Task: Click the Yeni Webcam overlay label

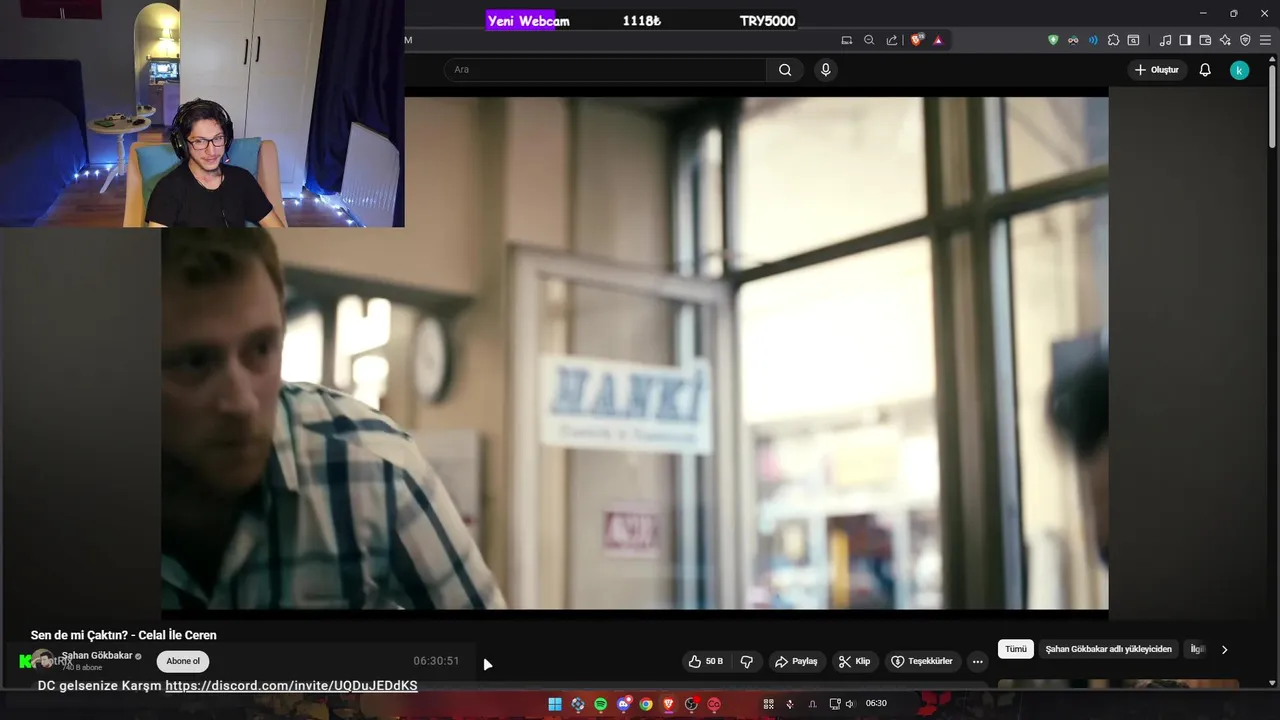Action: (528, 21)
